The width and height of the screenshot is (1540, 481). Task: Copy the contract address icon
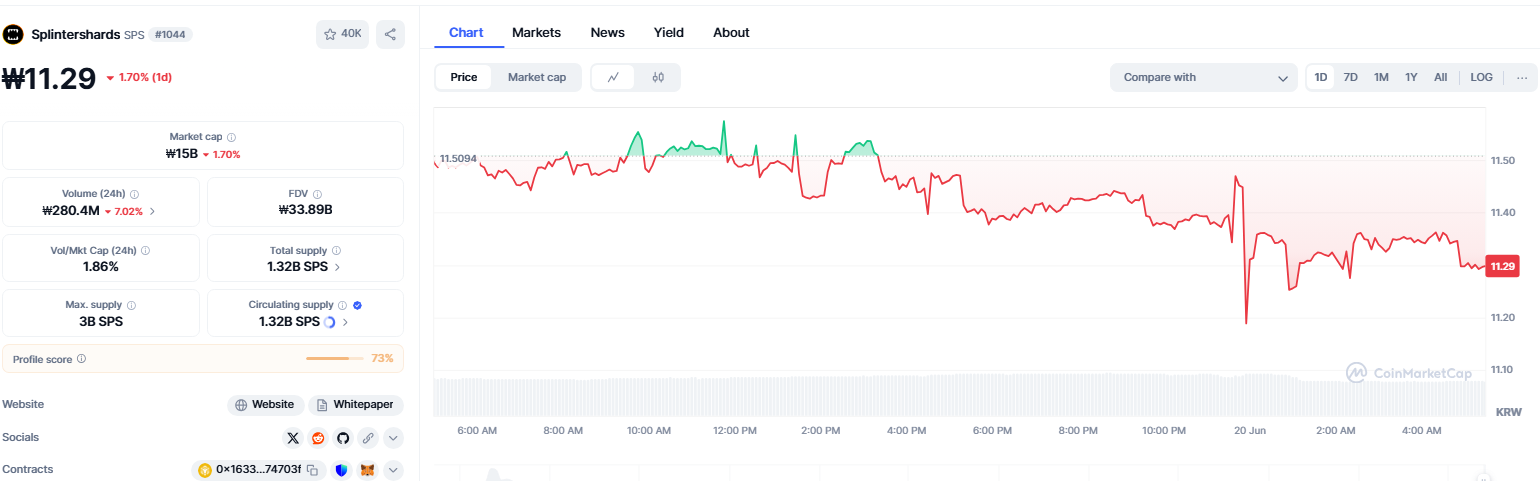pos(312,470)
